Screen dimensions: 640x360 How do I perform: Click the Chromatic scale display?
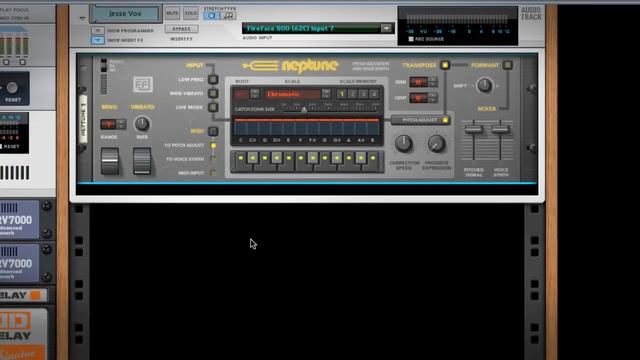(x=292, y=94)
